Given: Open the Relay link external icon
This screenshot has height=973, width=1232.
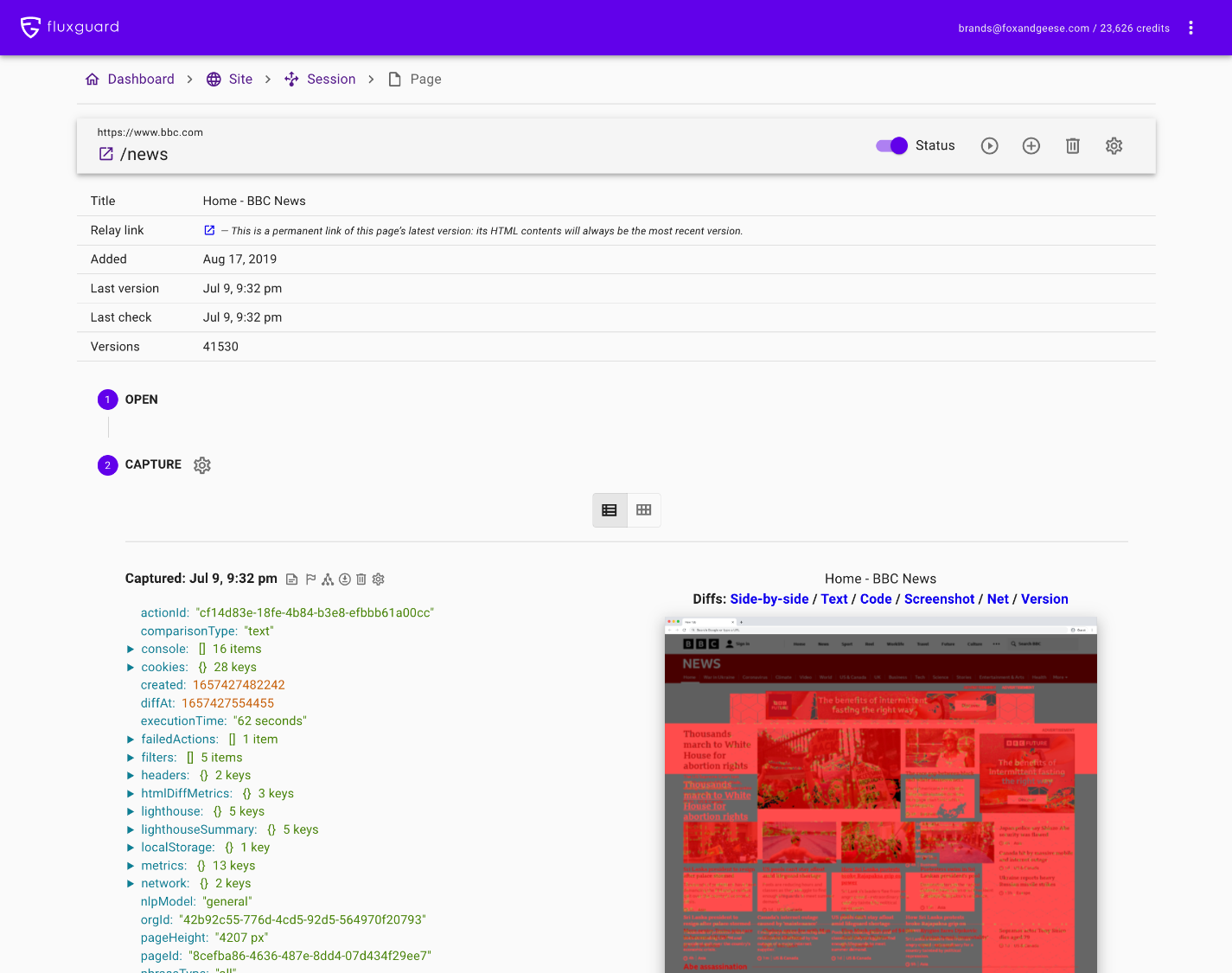Looking at the screenshot, I should (209, 230).
